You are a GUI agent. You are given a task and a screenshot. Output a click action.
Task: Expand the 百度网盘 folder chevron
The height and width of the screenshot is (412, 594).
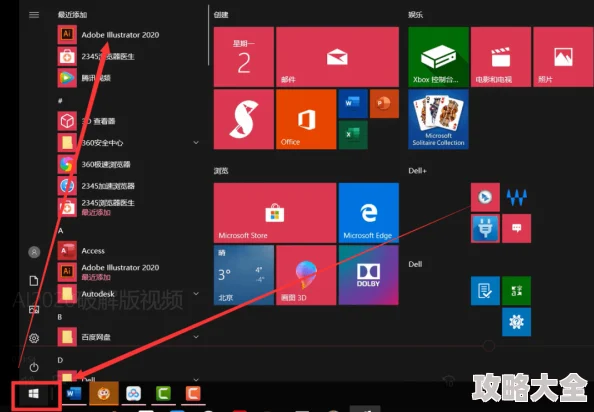(x=196, y=337)
